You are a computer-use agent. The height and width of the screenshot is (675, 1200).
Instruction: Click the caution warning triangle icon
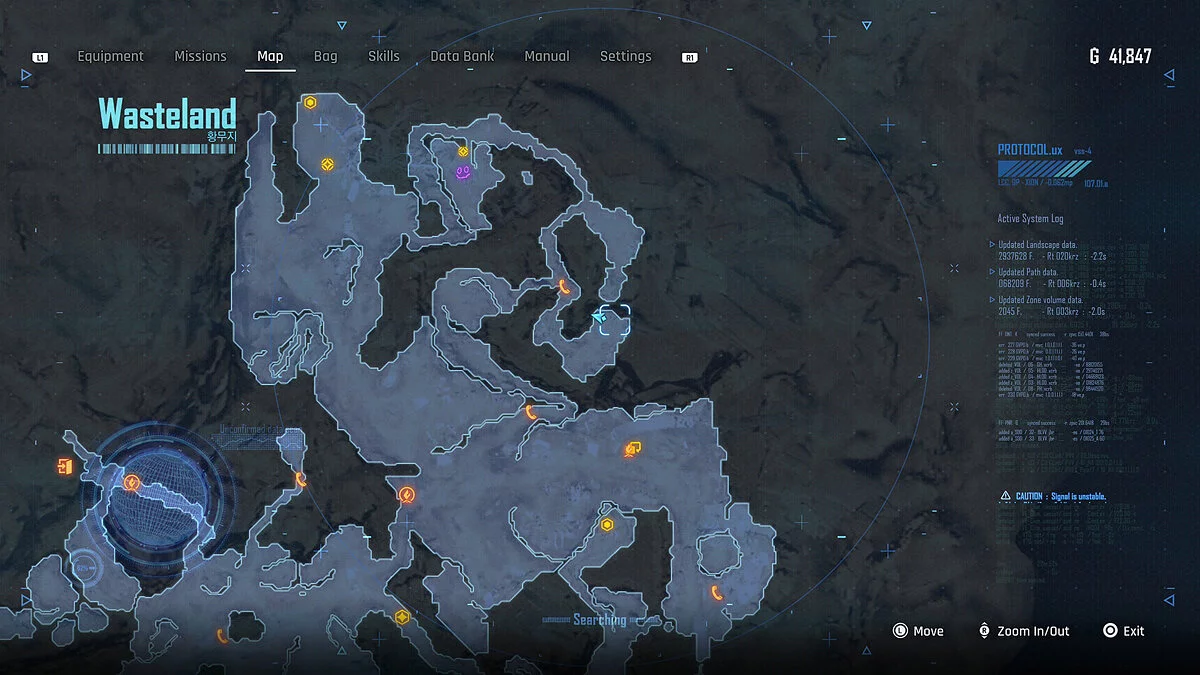coord(1005,496)
